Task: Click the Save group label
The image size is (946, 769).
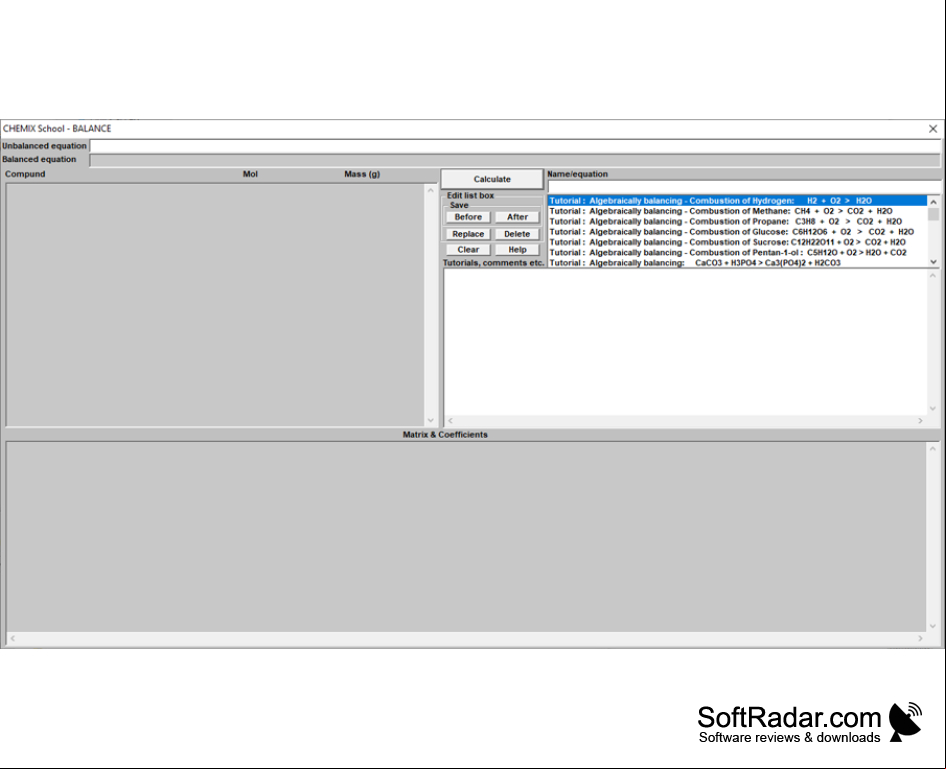Action: (459, 205)
